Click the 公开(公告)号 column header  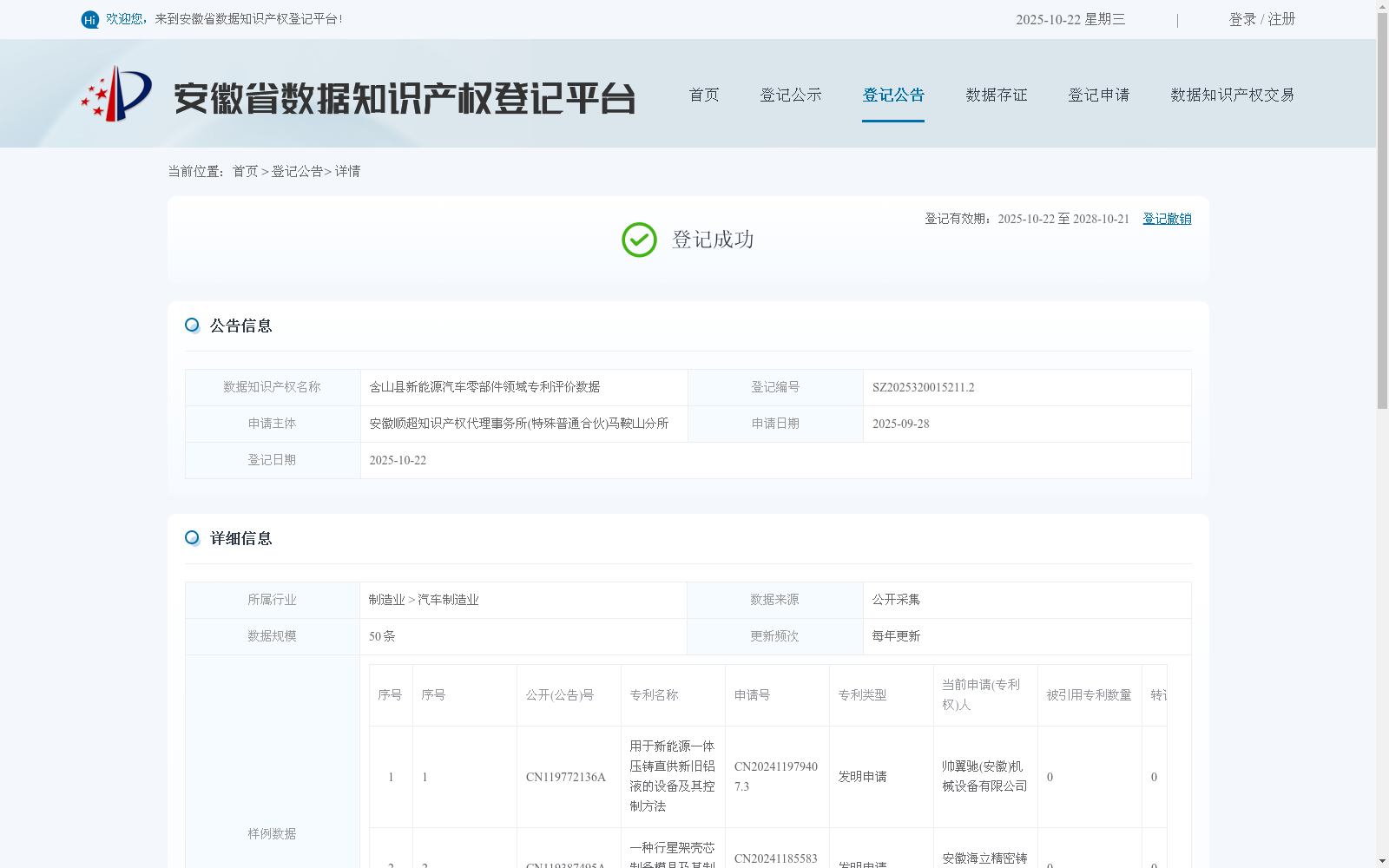coord(560,695)
